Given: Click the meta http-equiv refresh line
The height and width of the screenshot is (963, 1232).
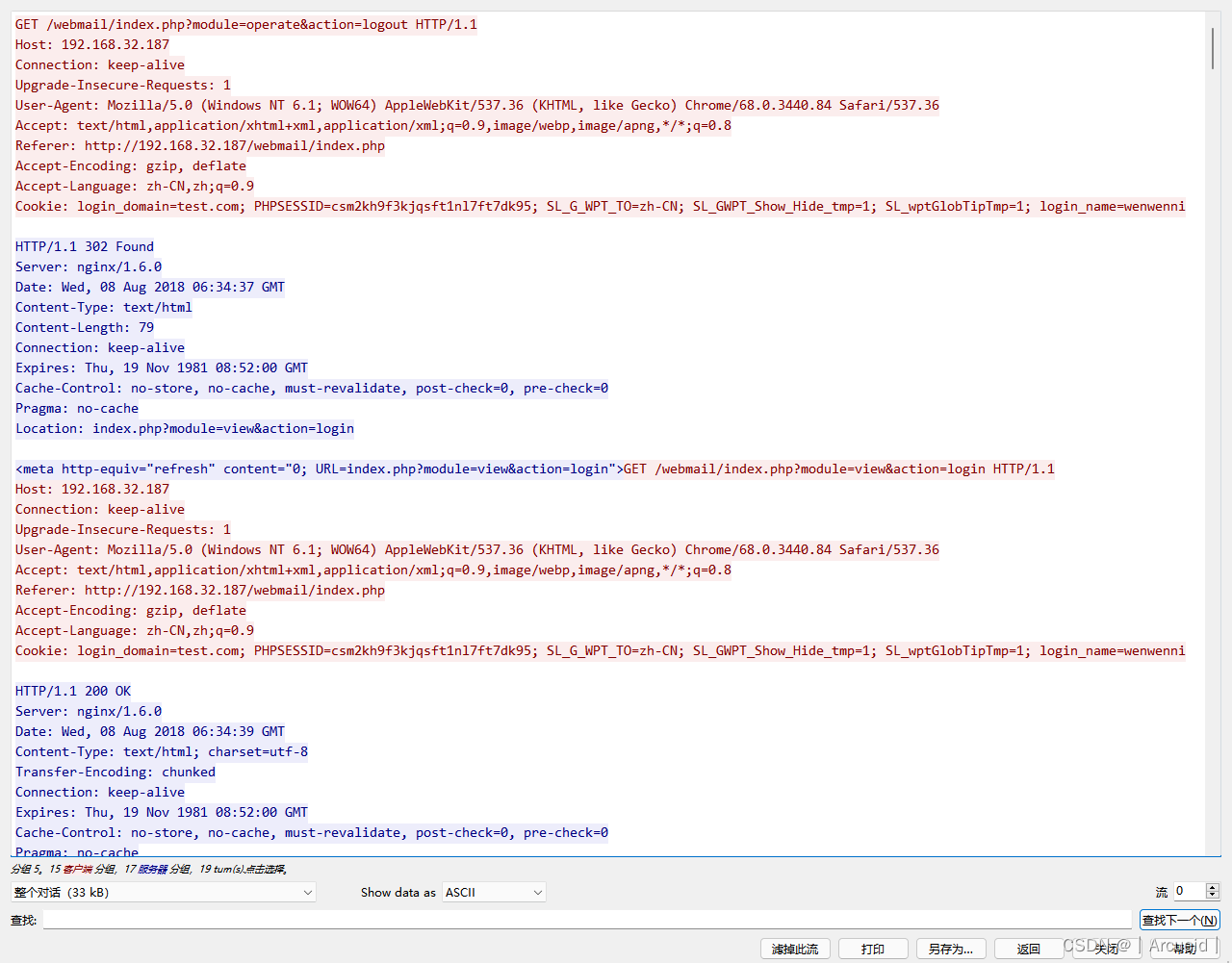Looking at the screenshot, I should coord(319,469).
